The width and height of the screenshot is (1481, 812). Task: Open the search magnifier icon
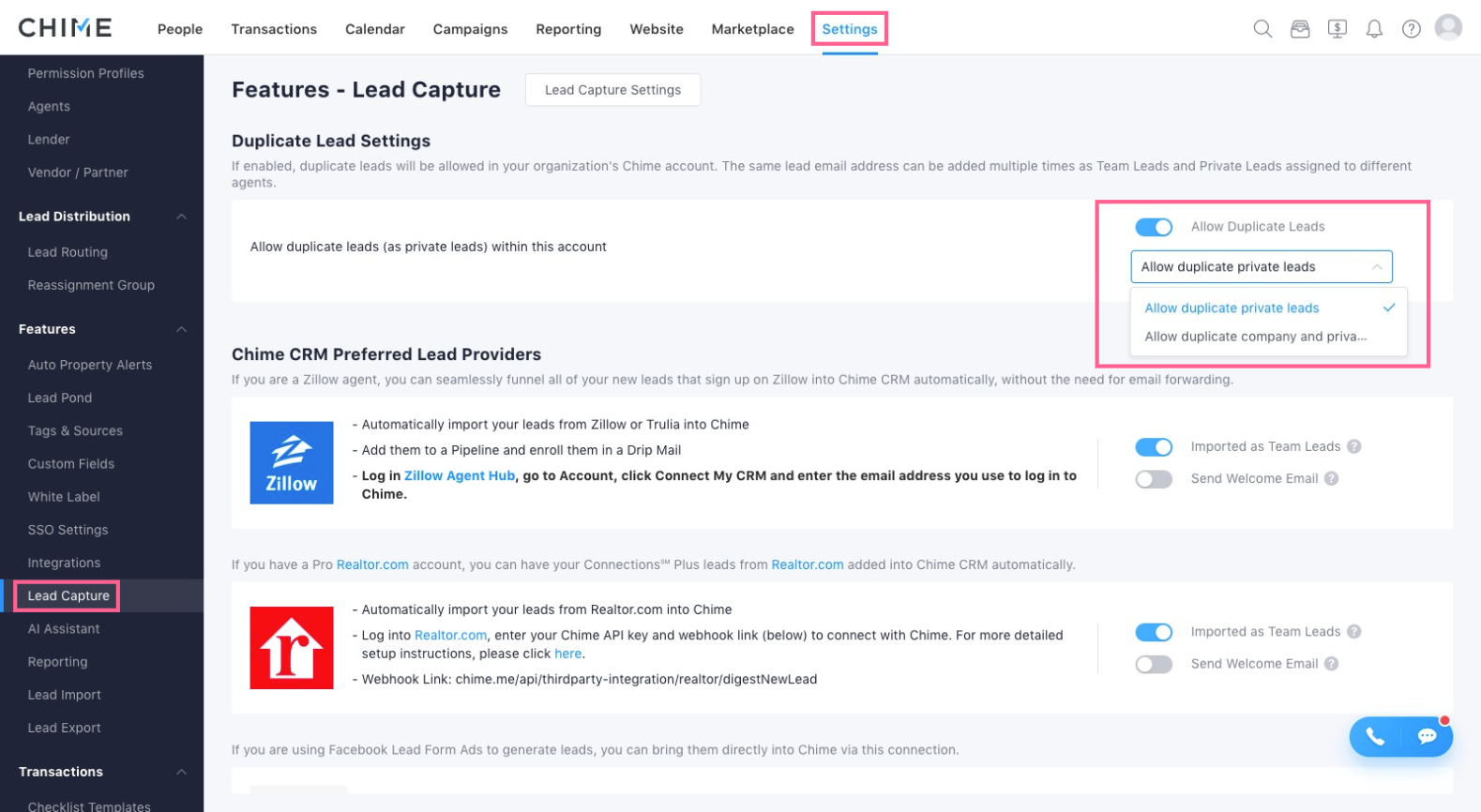point(1262,29)
